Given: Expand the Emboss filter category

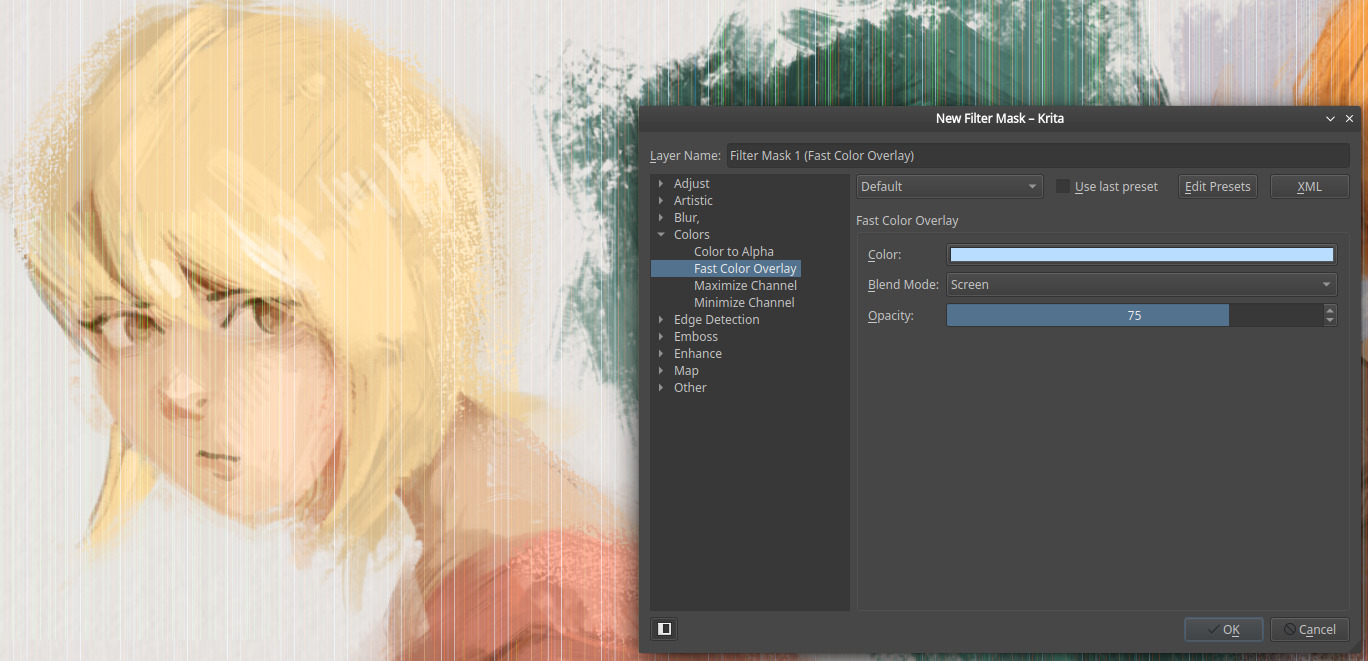Looking at the screenshot, I should (x=661, y=337).
